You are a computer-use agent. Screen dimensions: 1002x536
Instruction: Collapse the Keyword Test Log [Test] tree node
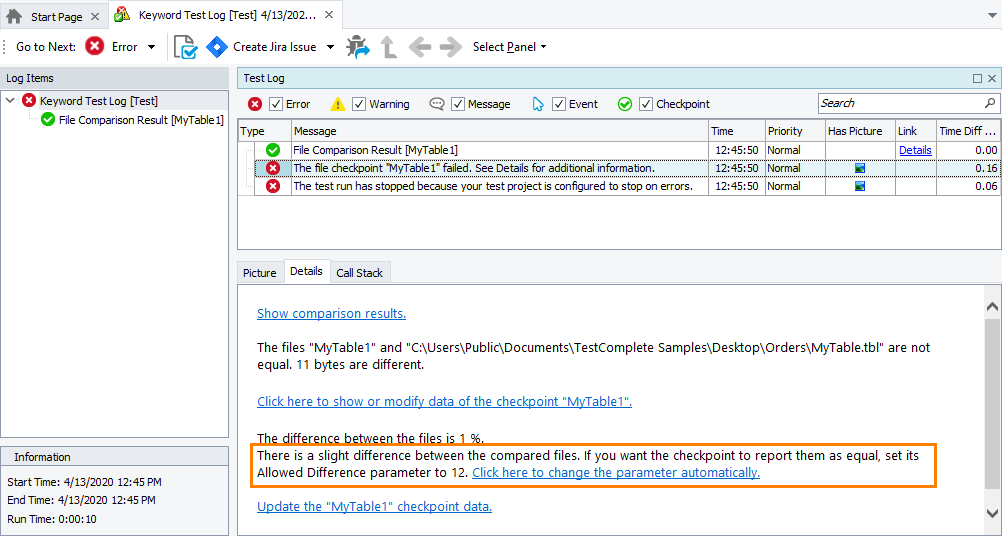(x=11, y=101)
